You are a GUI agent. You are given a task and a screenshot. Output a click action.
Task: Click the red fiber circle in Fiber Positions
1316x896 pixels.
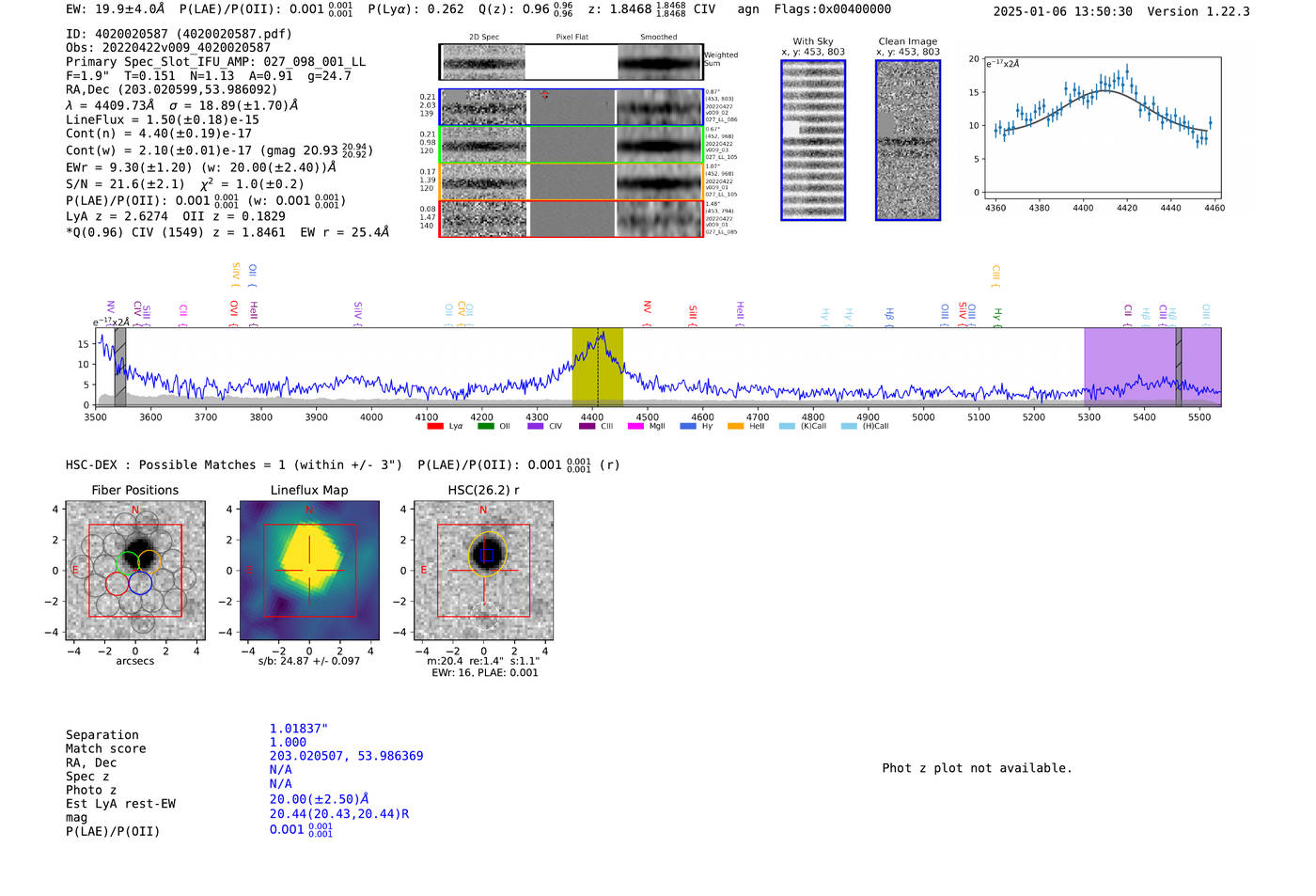coord(117,584)
